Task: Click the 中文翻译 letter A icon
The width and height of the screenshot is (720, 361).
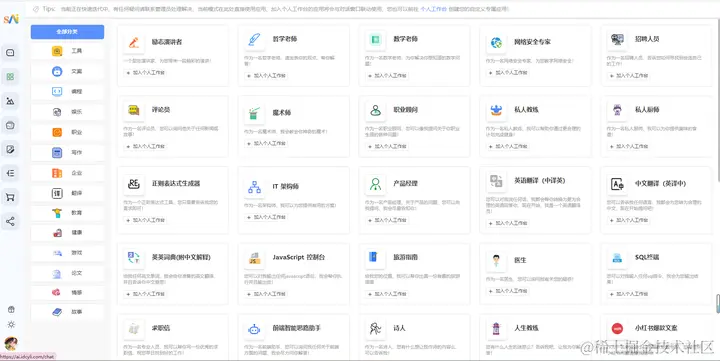Action: pos(617,184)
